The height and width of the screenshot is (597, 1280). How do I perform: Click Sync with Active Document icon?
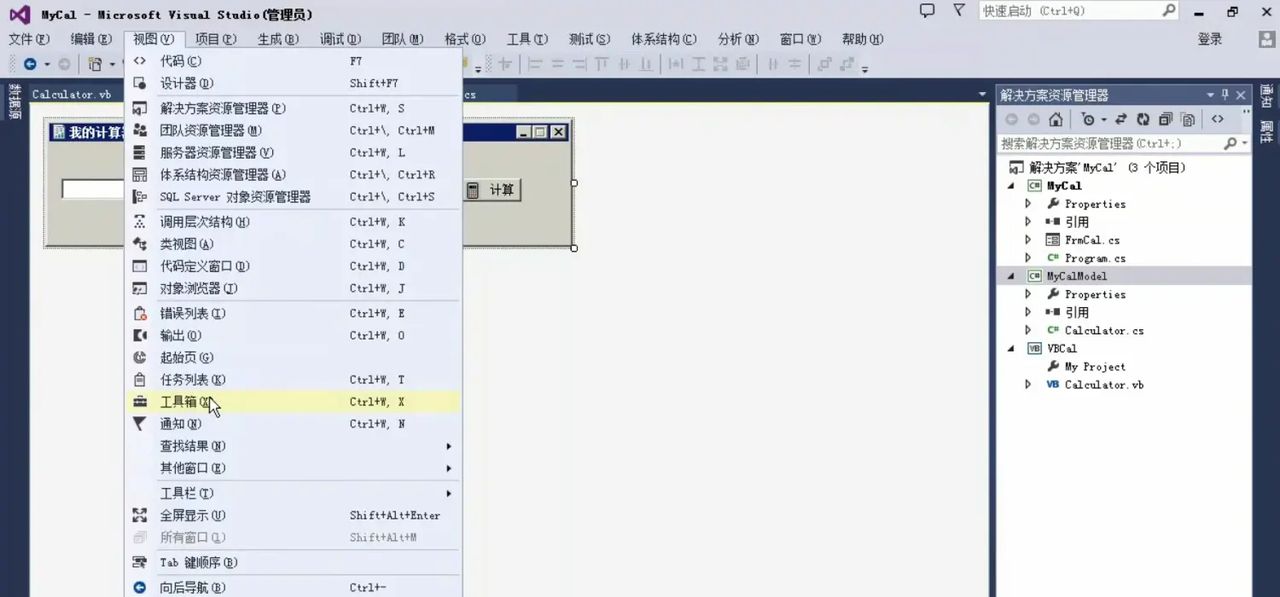1122,119
